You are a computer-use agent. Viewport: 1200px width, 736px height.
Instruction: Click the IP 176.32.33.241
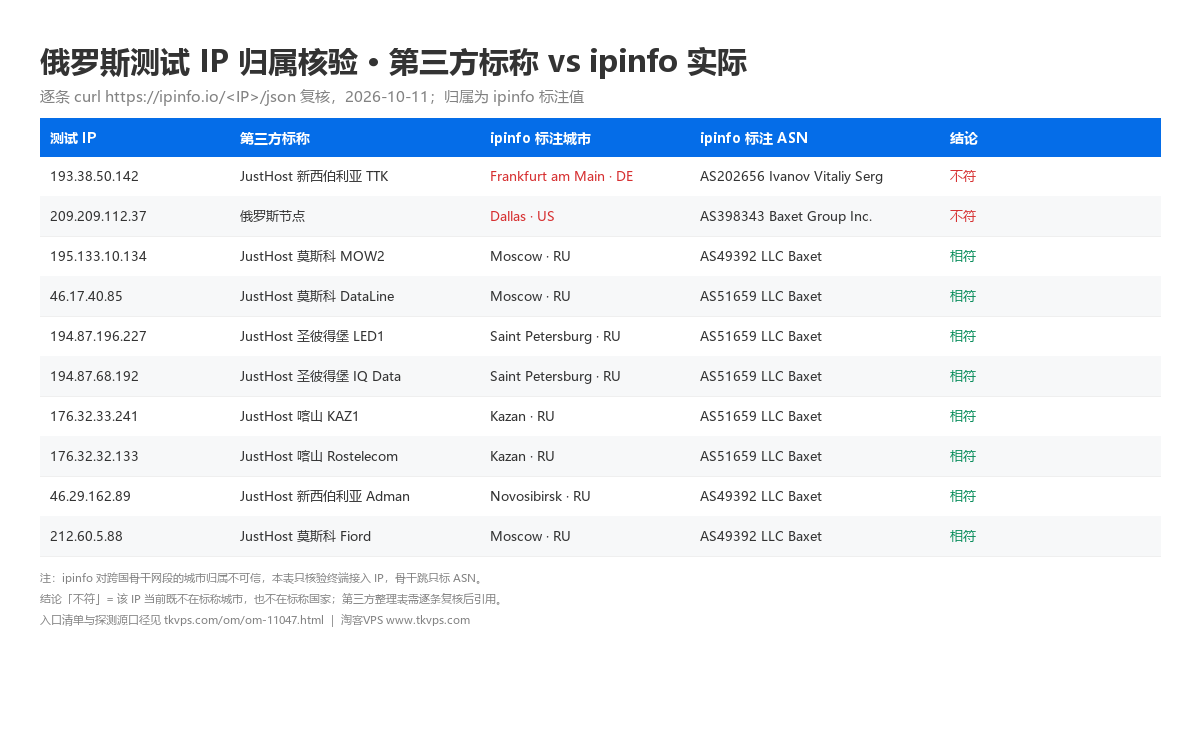point(94,416)
